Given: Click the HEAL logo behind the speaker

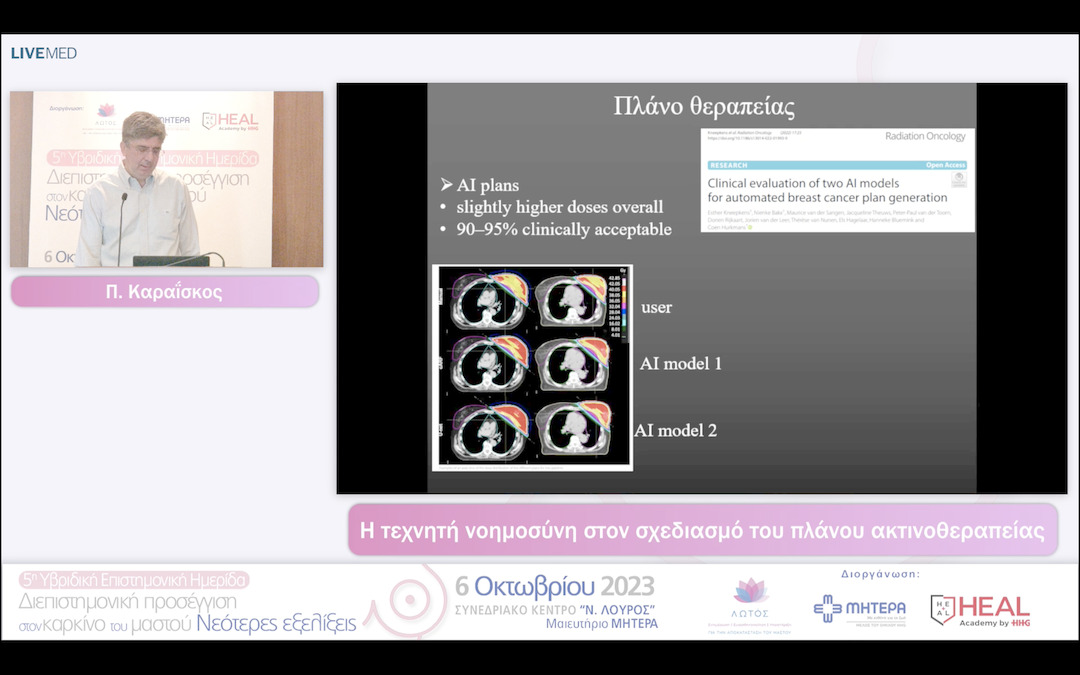Looking at the screenshot, I should (x=230, y=121).
